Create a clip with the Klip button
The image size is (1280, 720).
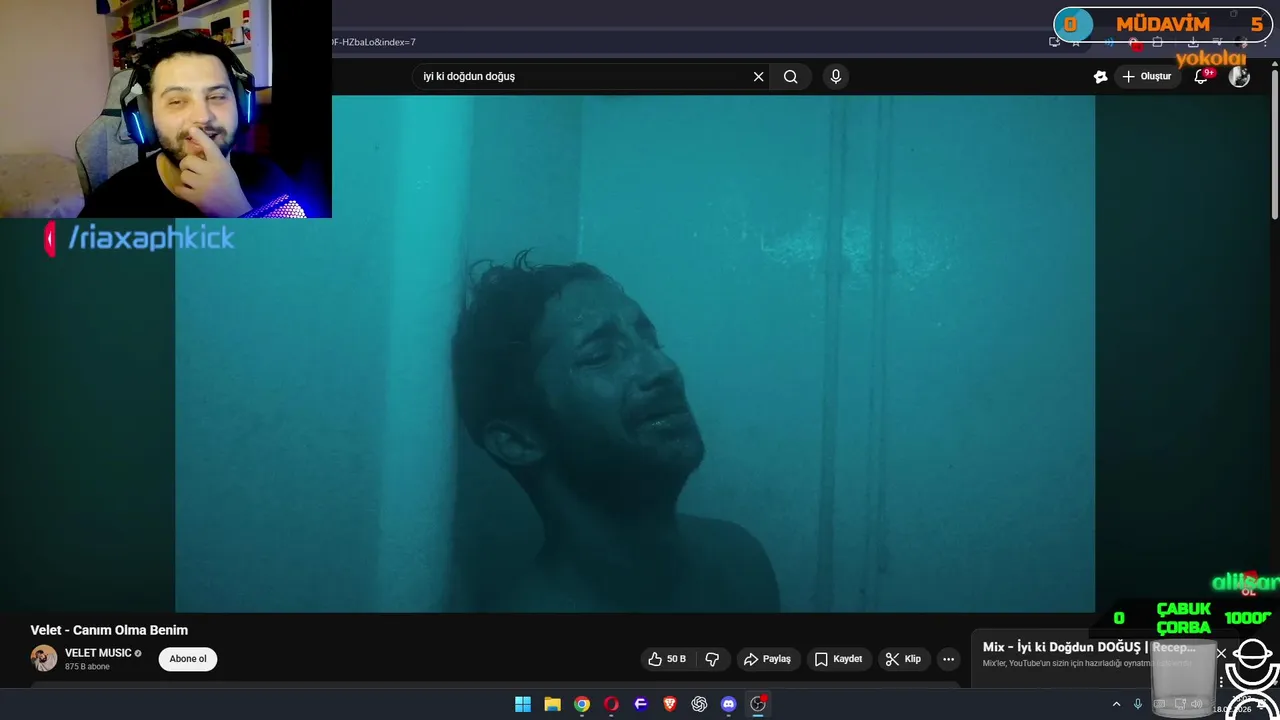(x=903, y=659)
